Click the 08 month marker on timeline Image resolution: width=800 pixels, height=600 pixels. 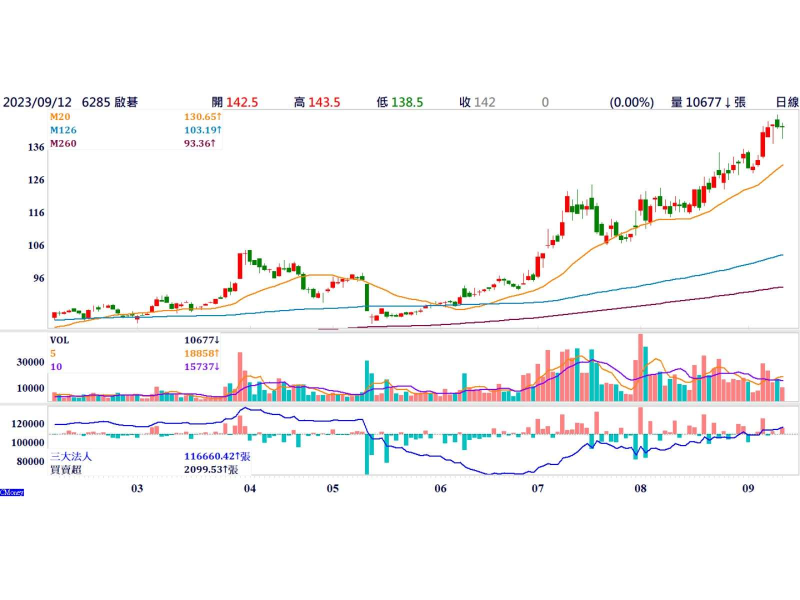(x=640, y=490)
